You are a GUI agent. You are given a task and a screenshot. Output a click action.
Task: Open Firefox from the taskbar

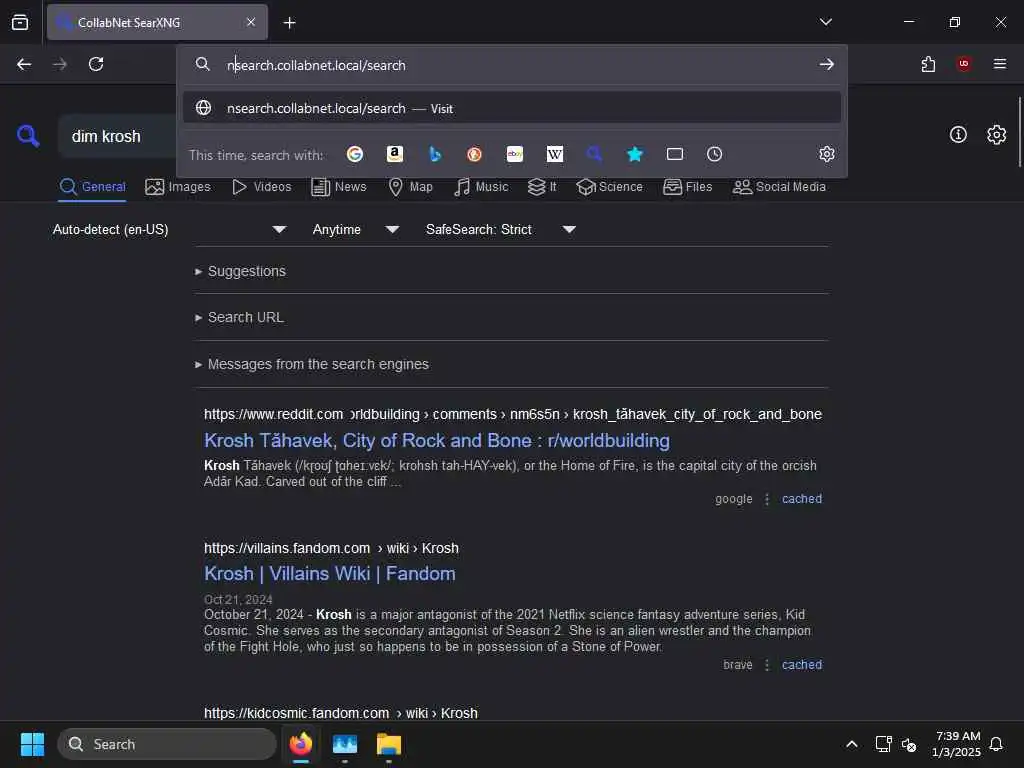click(300, 744)
